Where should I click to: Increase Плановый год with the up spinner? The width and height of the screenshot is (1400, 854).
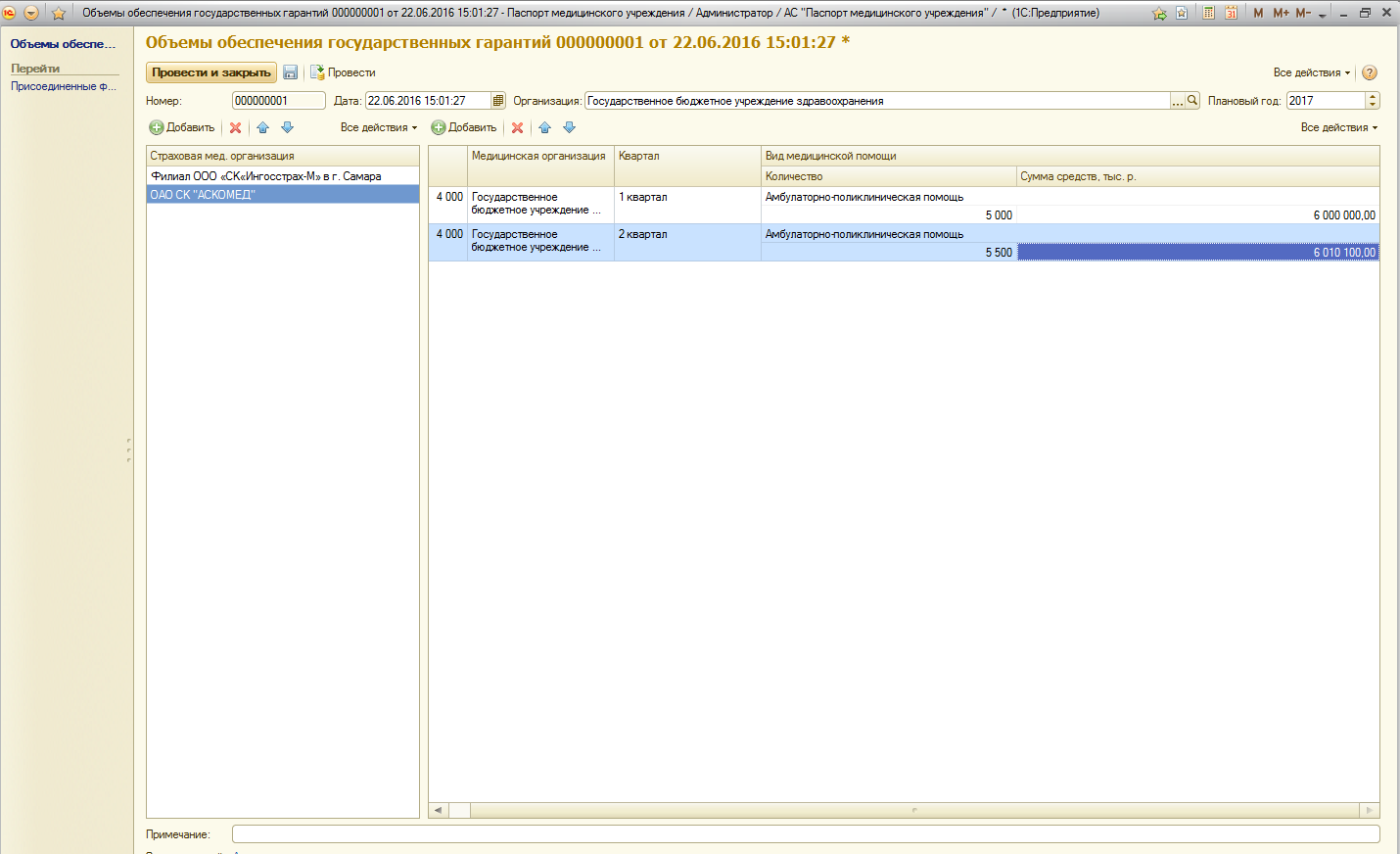pos(1373,97)
